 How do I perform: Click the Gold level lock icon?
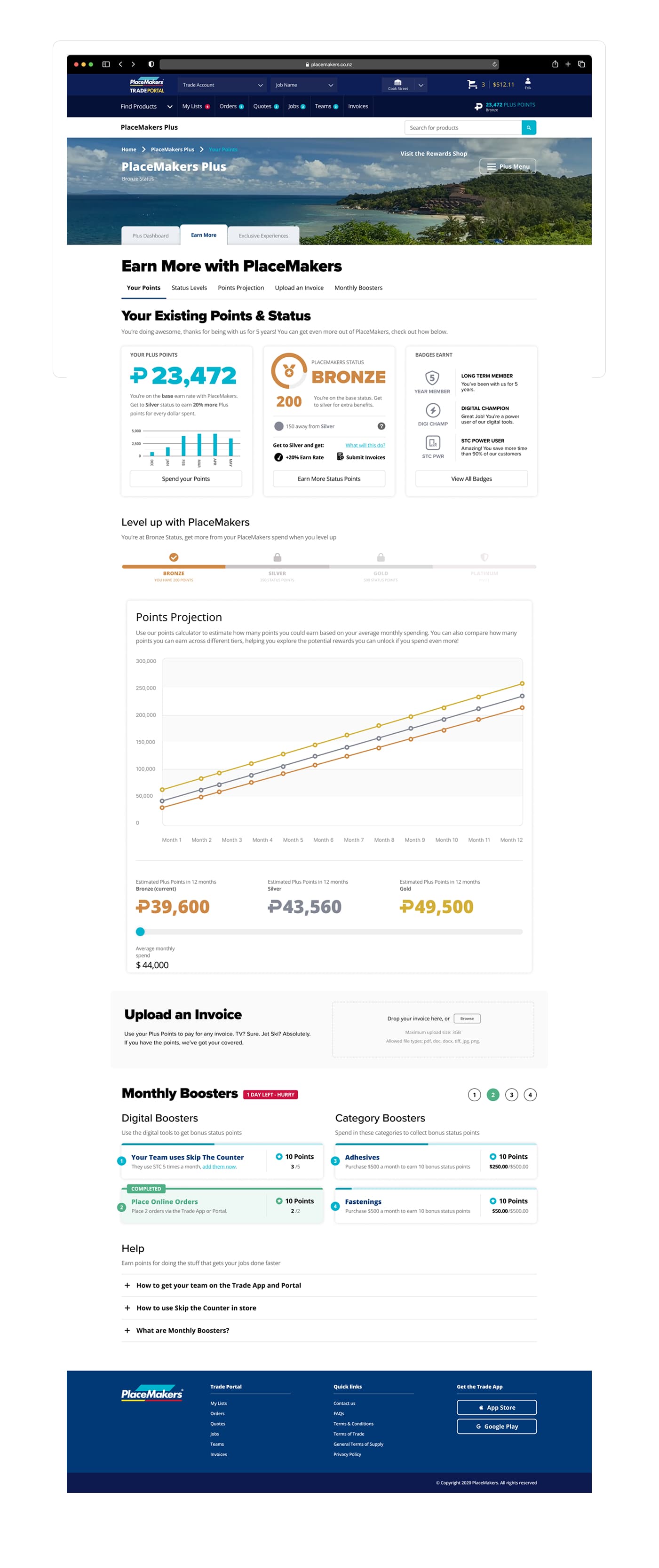(381, 557)
